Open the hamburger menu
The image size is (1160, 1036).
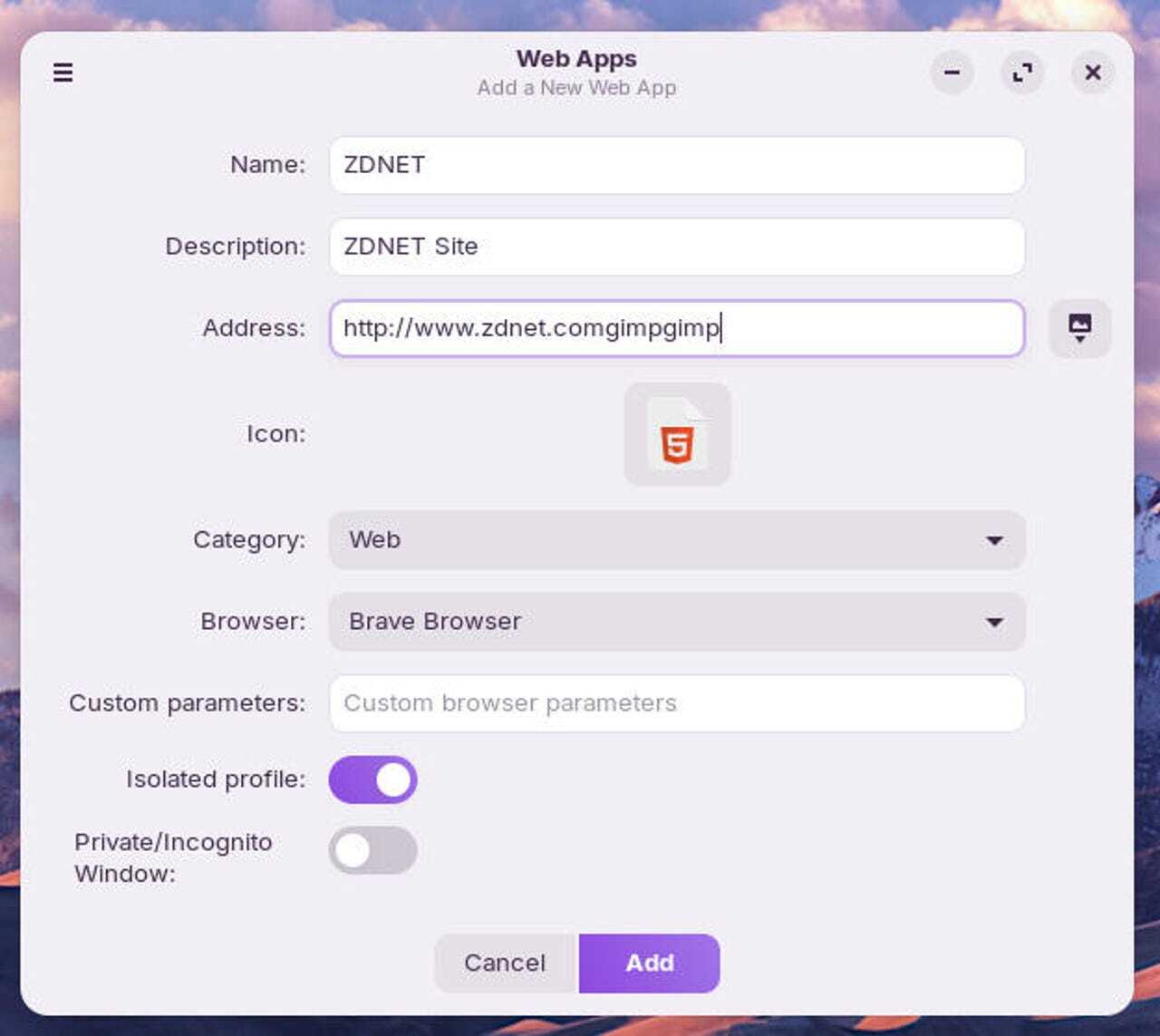pos(63,73)
